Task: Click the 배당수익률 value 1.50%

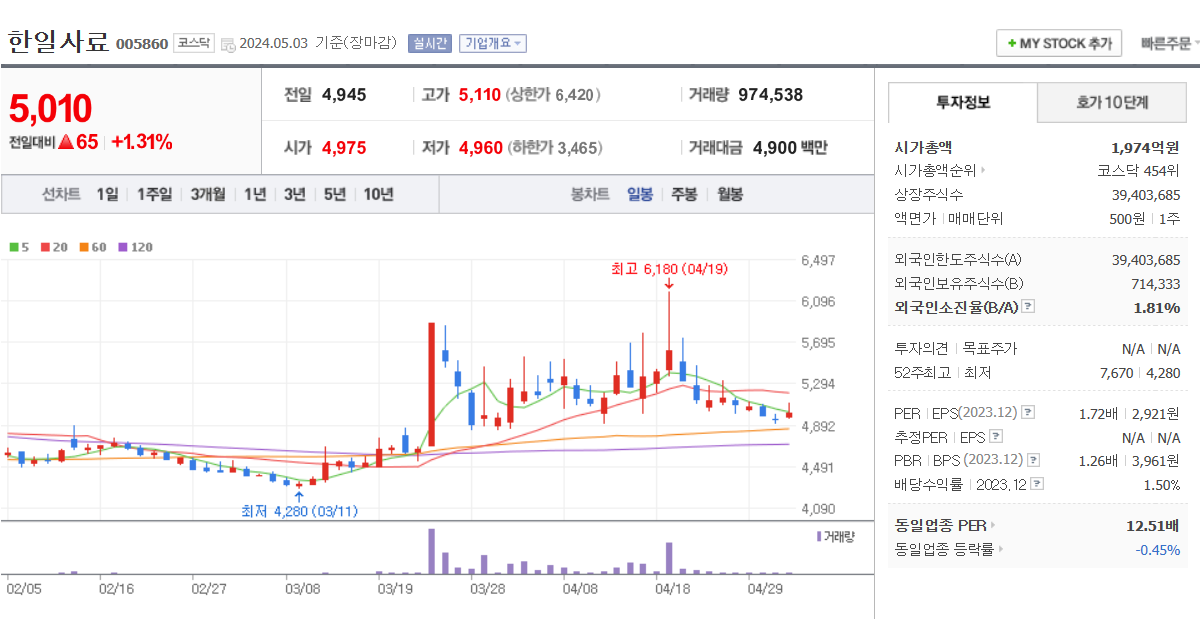Action: tap(1161, 484)
